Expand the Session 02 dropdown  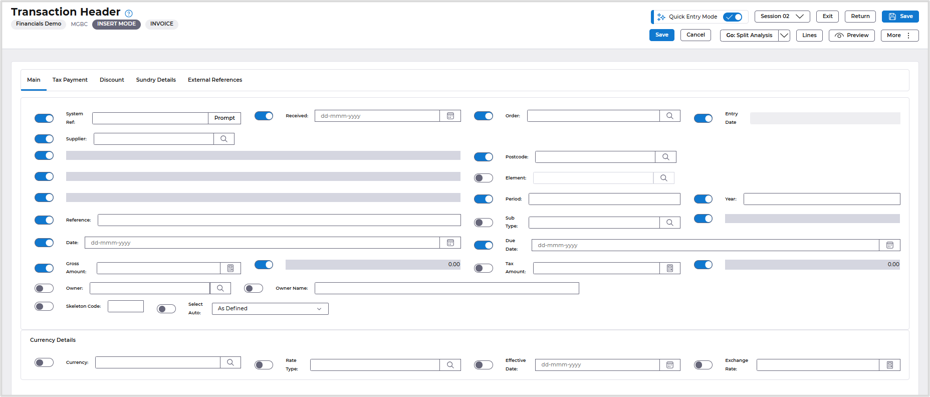click(x=782, y=17)
